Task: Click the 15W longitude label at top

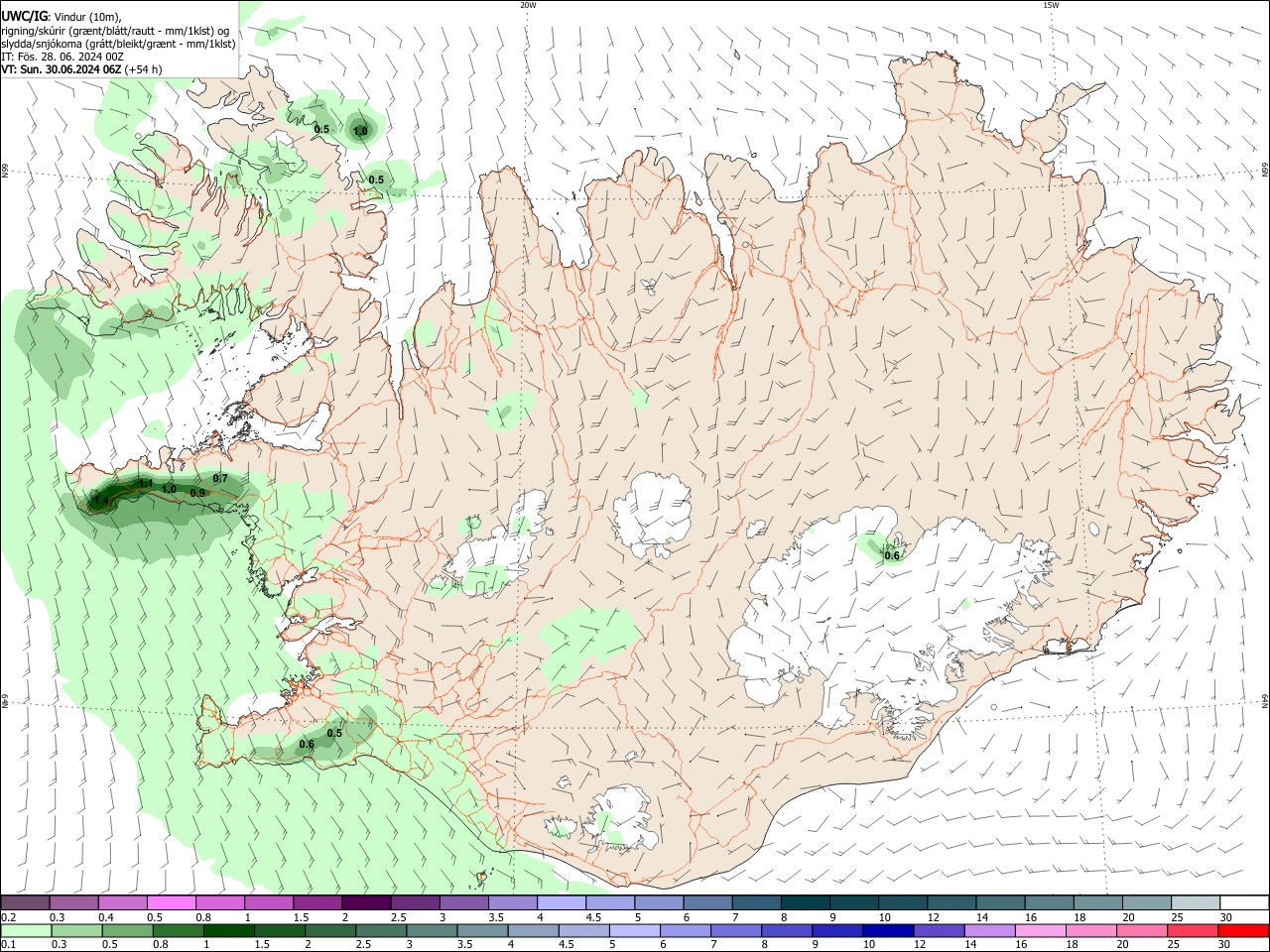Action: [x=1051, y=5]
